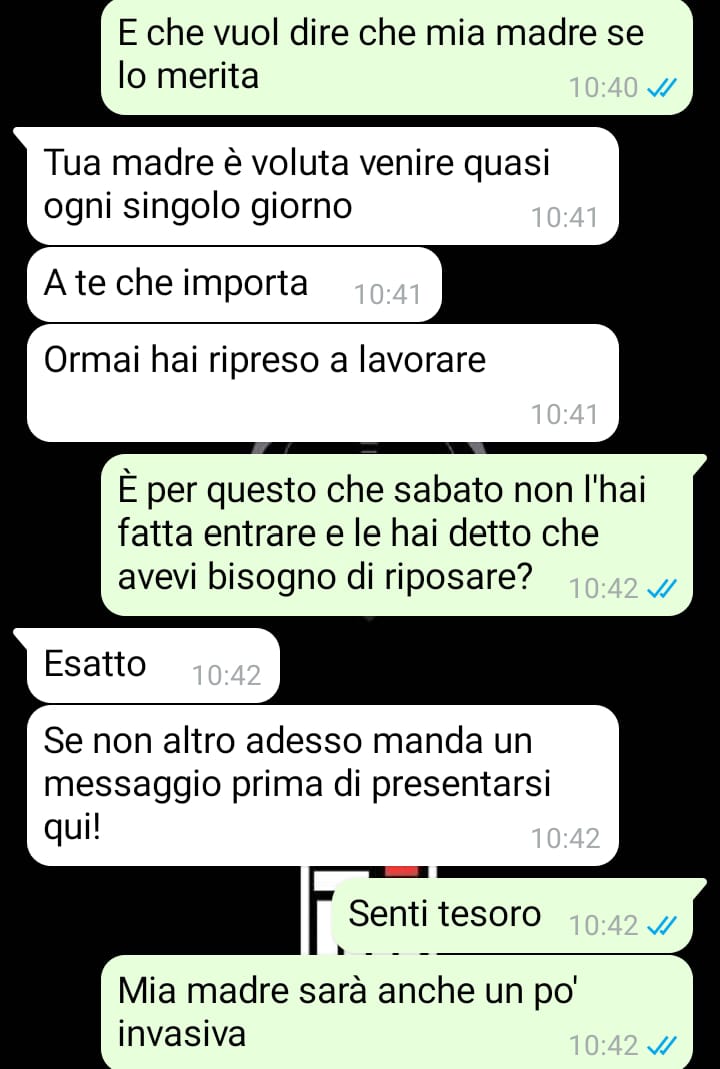720x1069 pixels.
Task: Tap the 10:41 timestamp under 'ogni singolo giorno'
Action: point(565,218)
